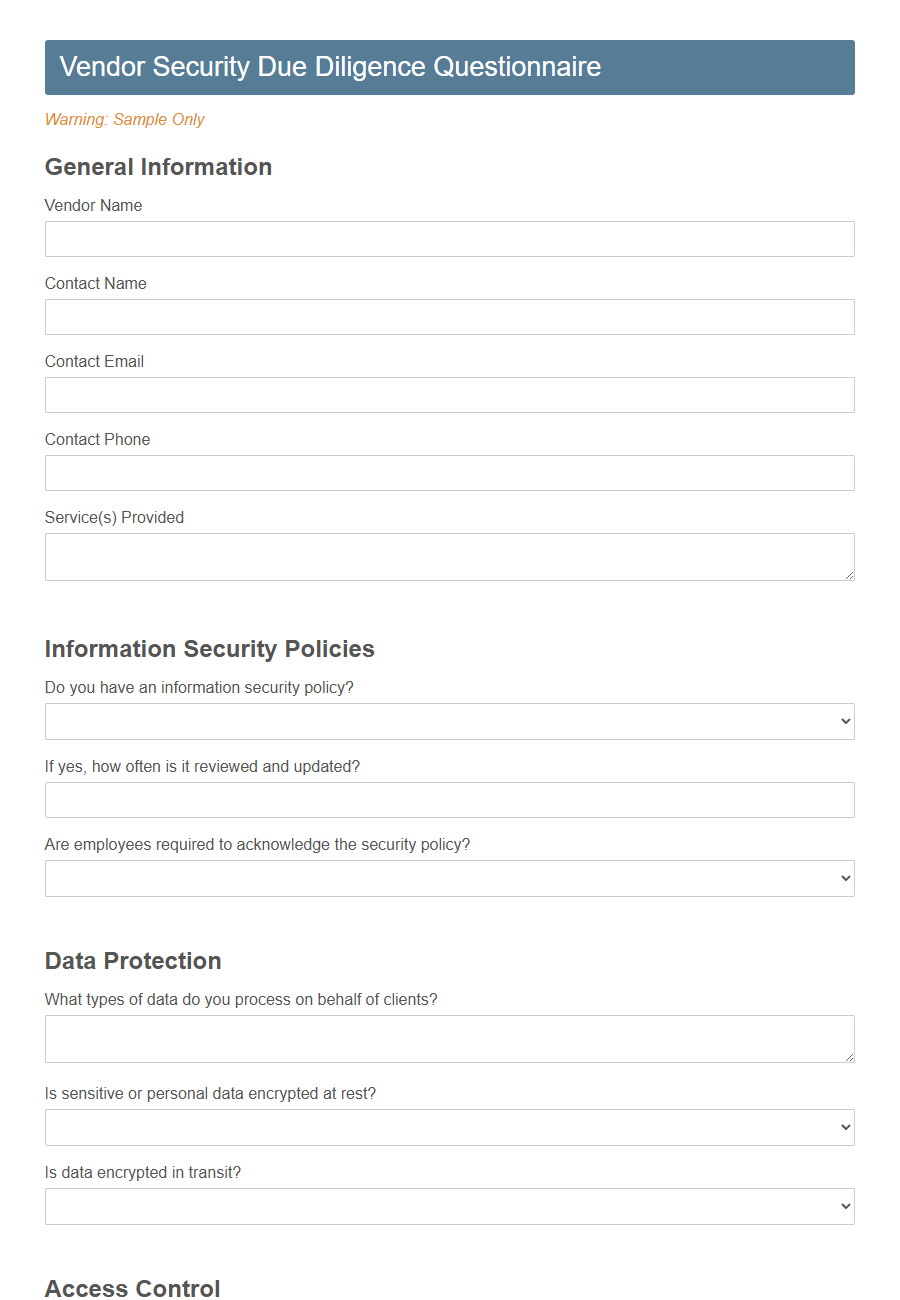Click the Vendor Name input field
Viewport: 900px width, 1300px height.
point(449,239)
